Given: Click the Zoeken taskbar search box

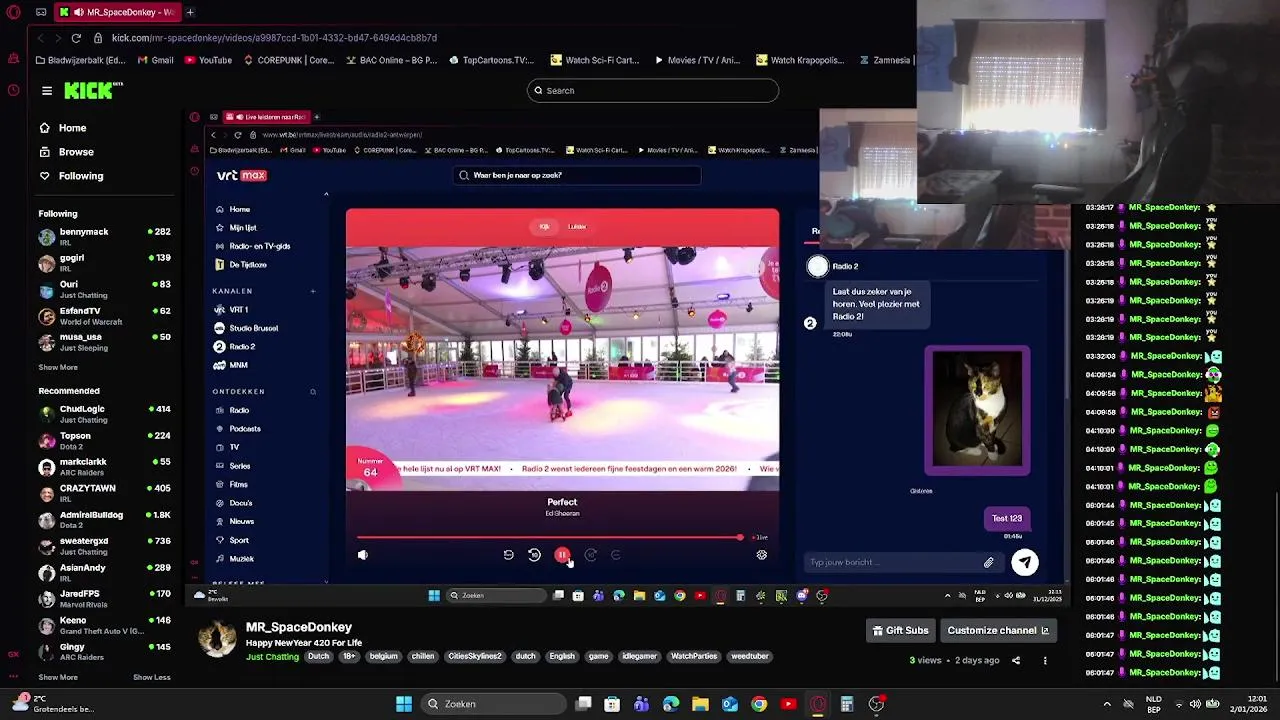Looking at the screenshot, I should [495, 704].
